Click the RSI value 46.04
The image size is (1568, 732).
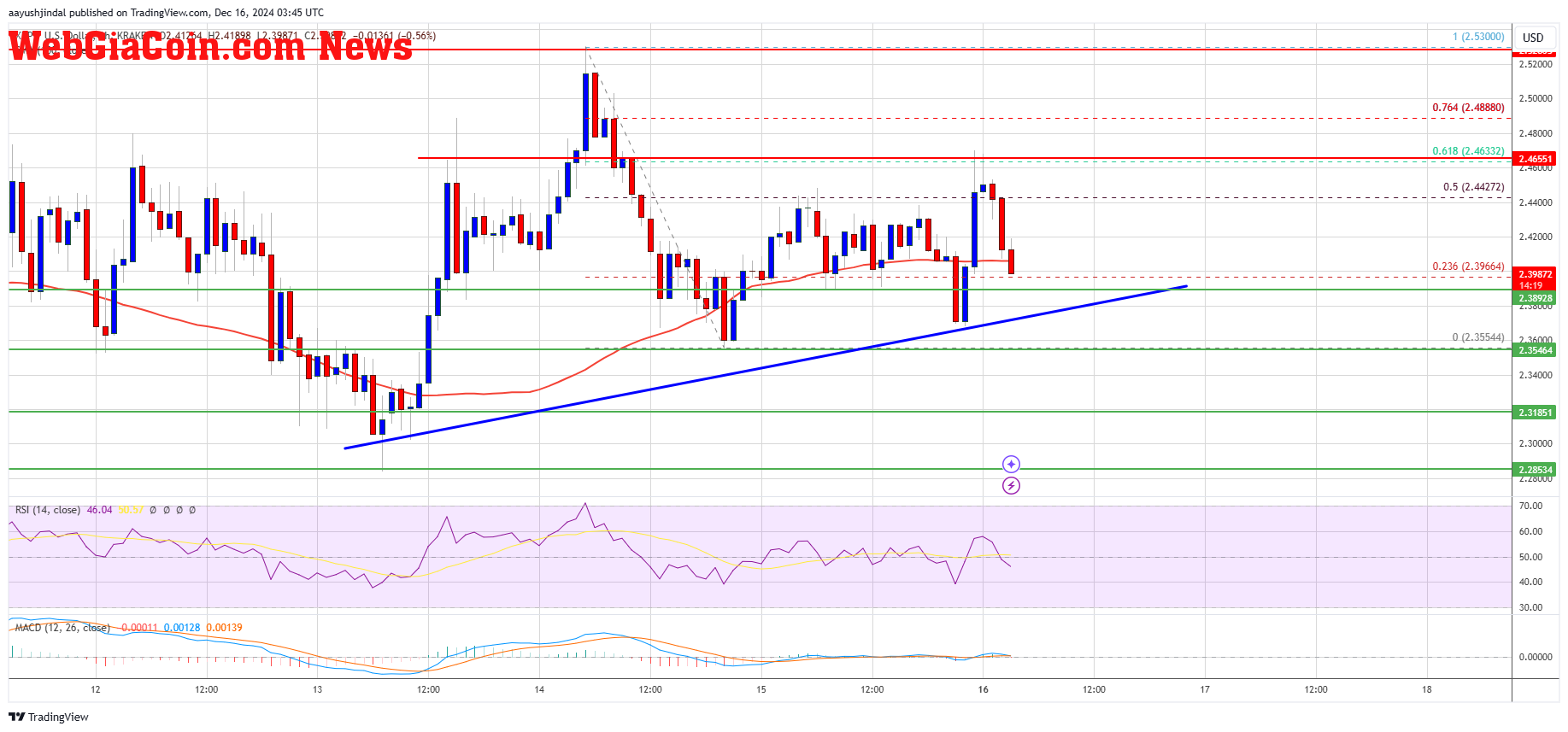click(x=99, y=510)
